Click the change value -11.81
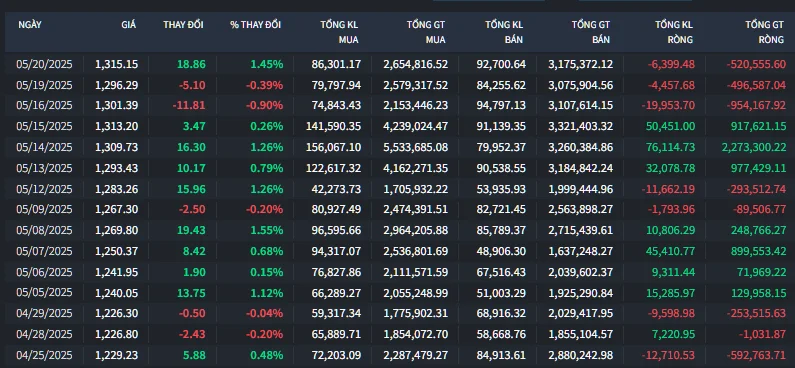795x368 pixels. [x=189, y=105]
